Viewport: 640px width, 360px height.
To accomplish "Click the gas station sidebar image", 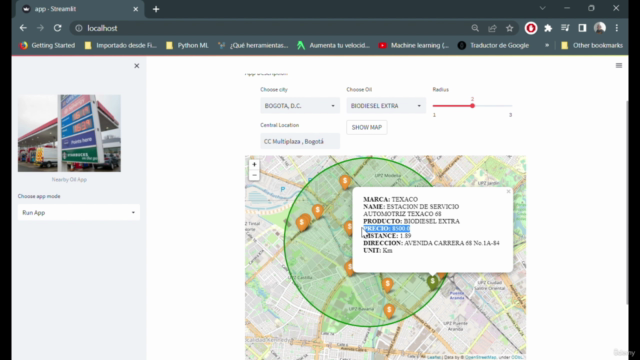I will point(69,133).
